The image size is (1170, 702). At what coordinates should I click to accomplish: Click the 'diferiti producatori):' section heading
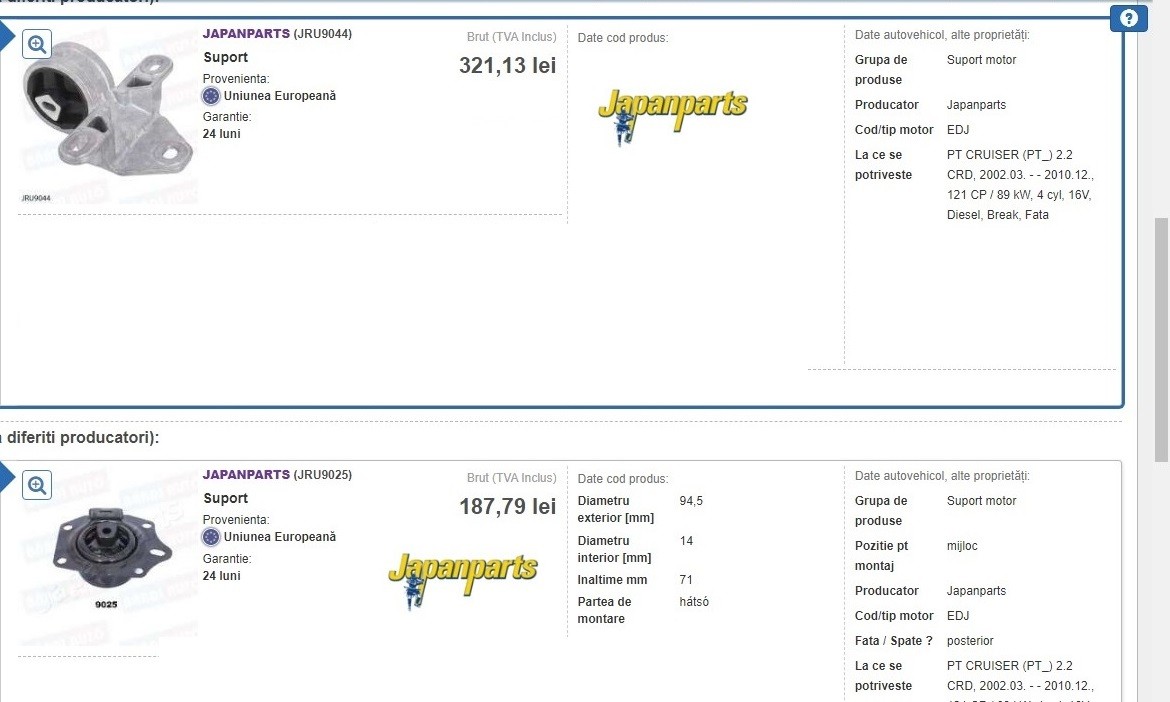pyautogui.click(x=81, y=437)
